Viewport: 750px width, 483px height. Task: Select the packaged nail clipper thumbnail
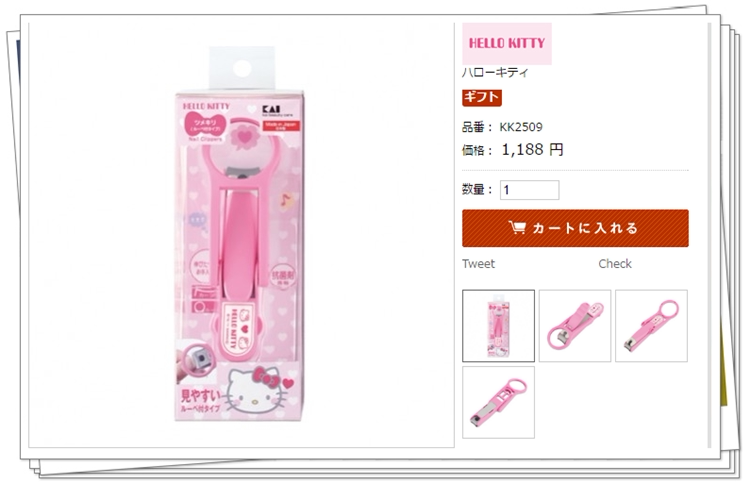click(498, 326)
